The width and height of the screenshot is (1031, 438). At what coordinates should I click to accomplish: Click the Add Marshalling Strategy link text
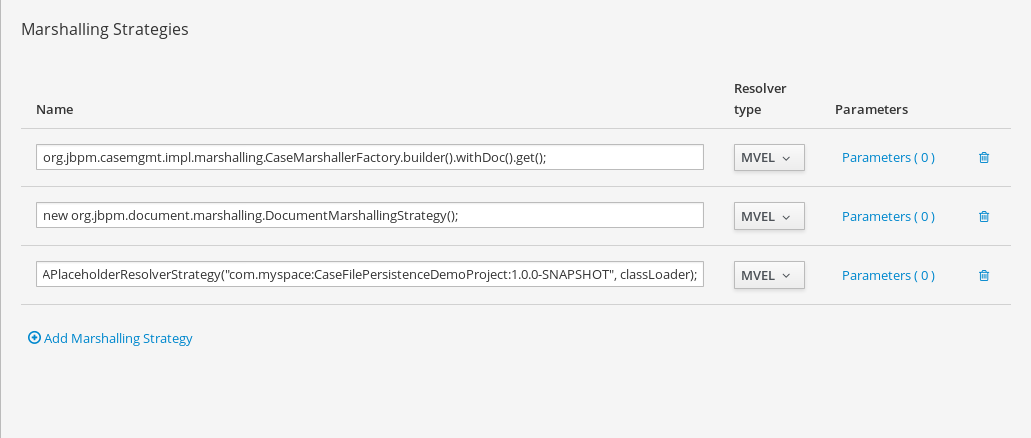click(118, 339)
